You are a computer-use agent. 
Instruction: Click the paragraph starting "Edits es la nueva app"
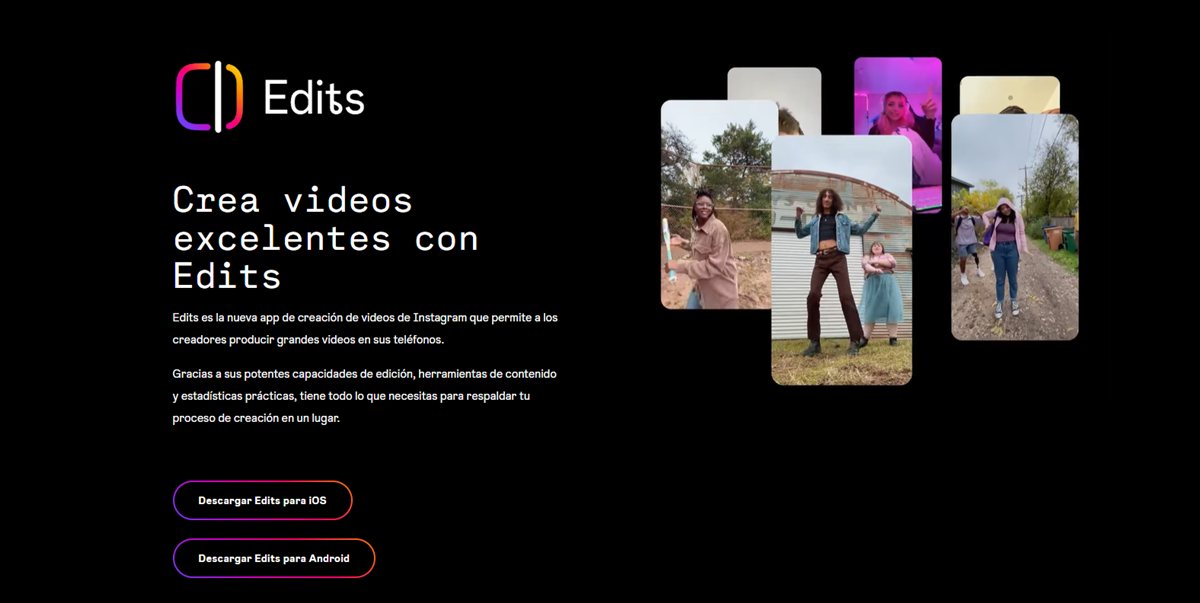[365, 328]
